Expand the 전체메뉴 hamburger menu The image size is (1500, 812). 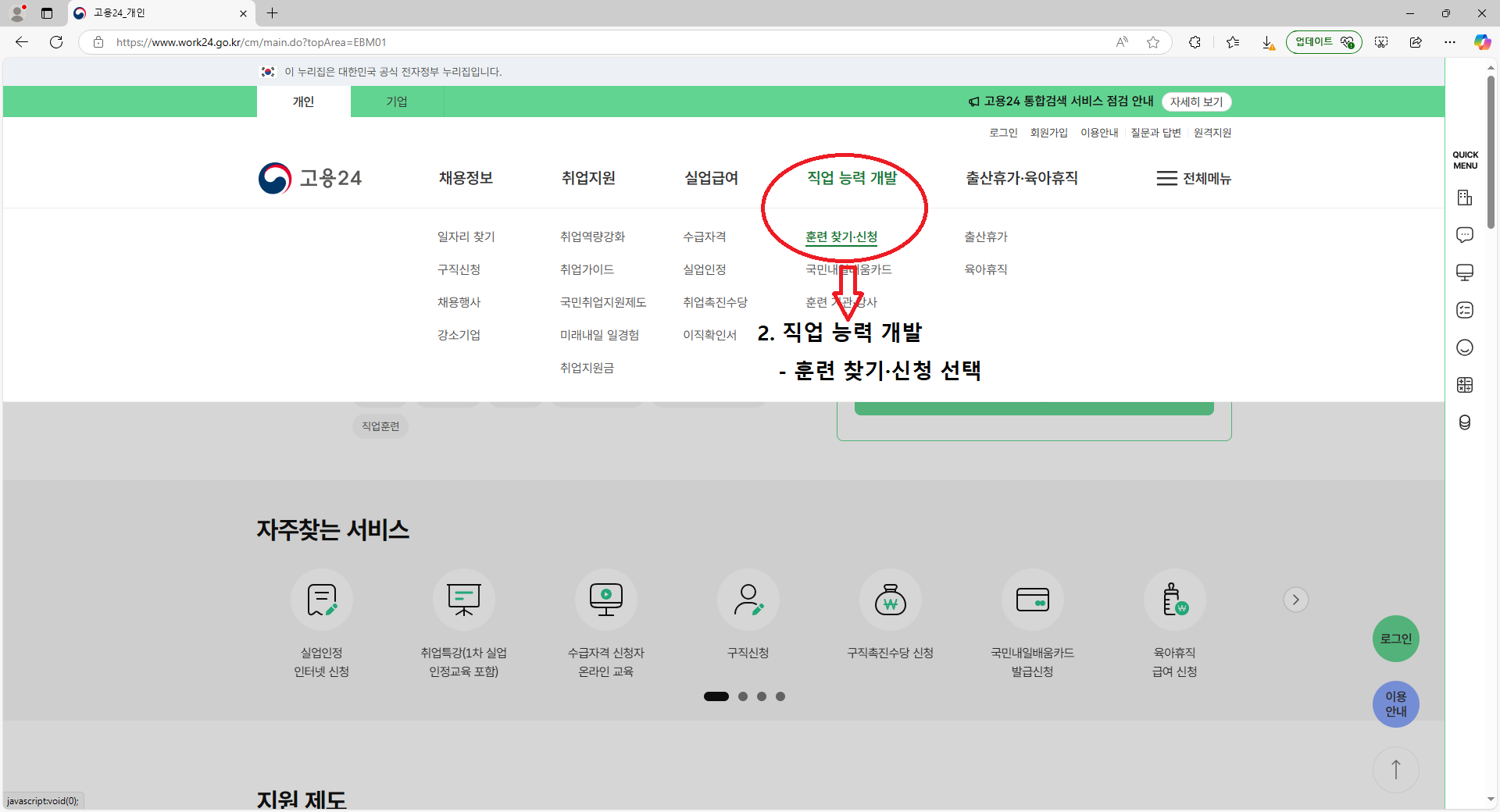point(1194,178)
